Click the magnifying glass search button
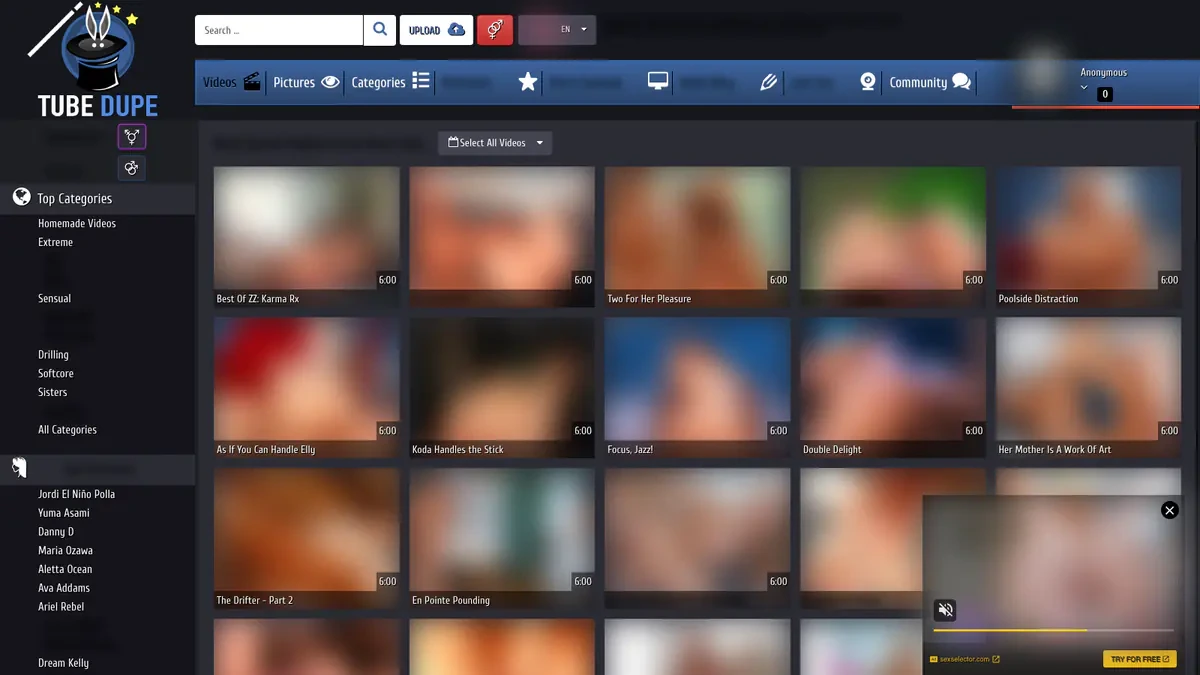 click(380, 30)
